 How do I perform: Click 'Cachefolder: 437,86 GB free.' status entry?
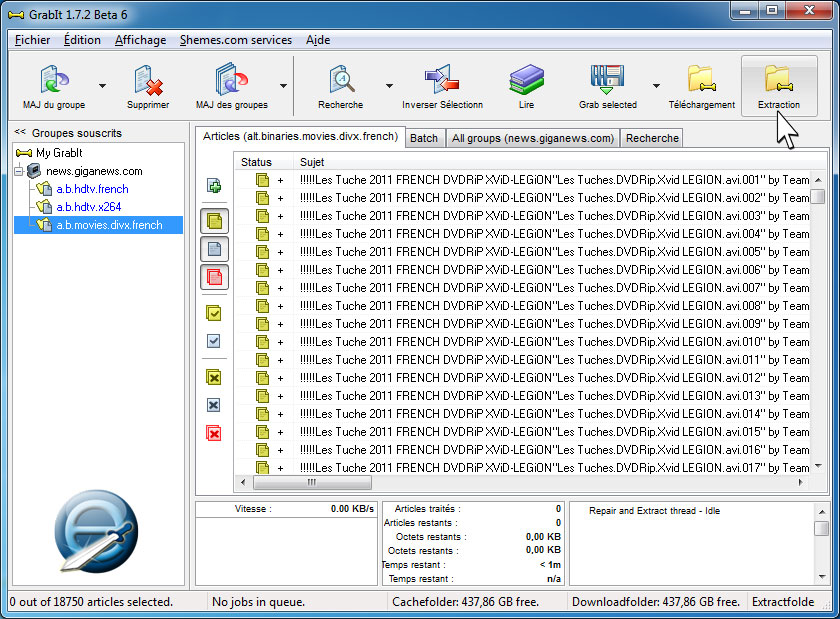click(465, 602)
